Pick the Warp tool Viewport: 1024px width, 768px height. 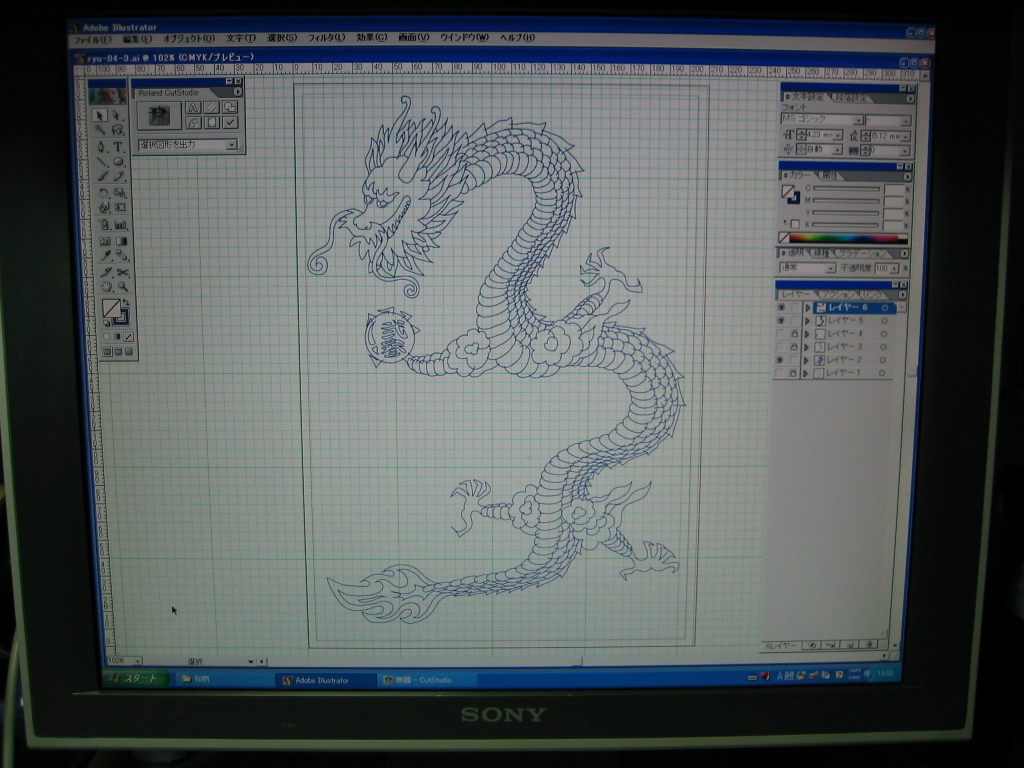coord(103,208)
